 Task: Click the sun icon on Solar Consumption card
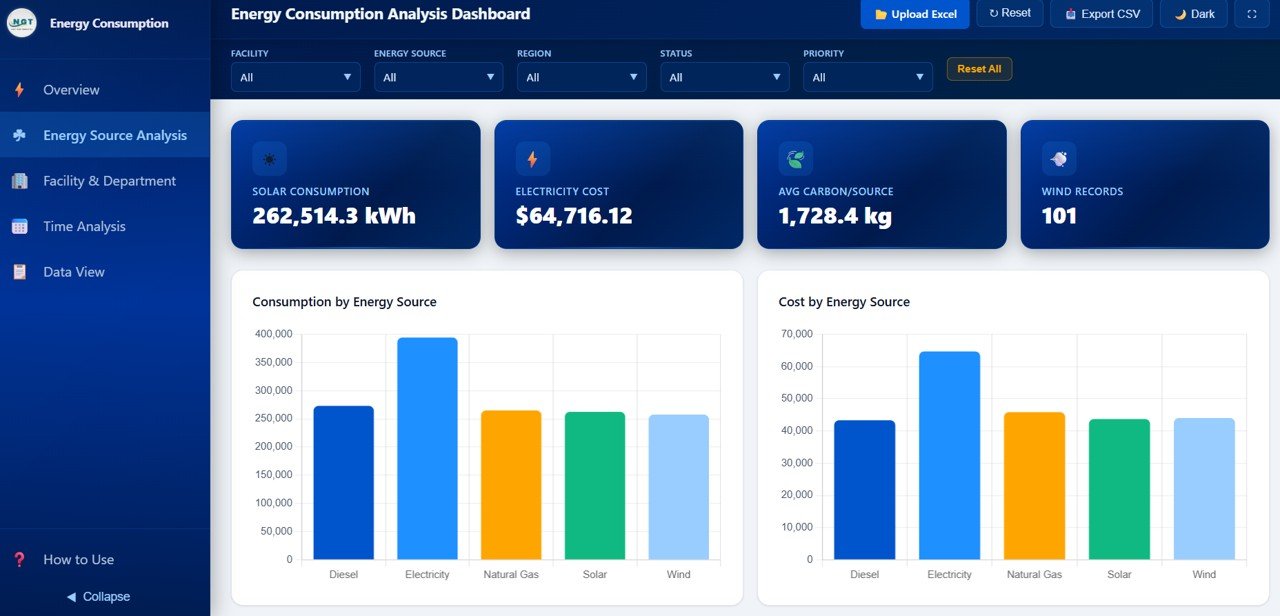coord(269,159)
